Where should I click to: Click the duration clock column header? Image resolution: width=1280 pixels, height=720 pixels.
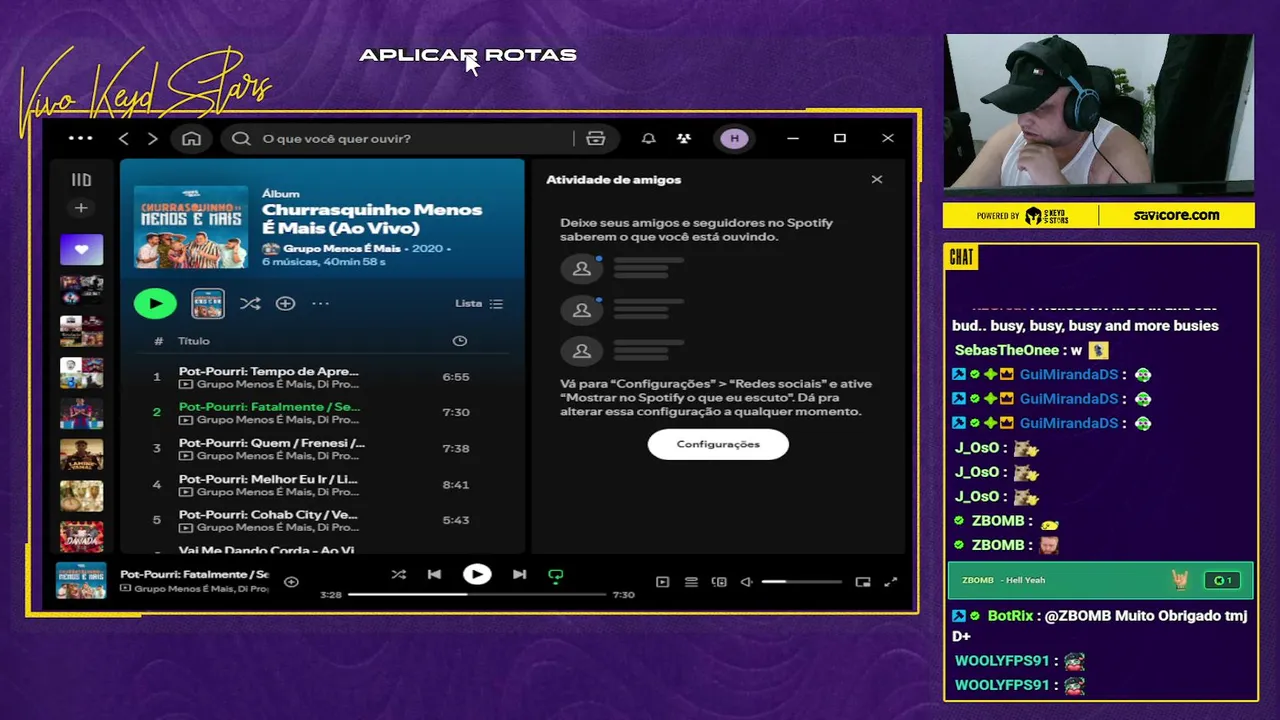pos(459,341)
